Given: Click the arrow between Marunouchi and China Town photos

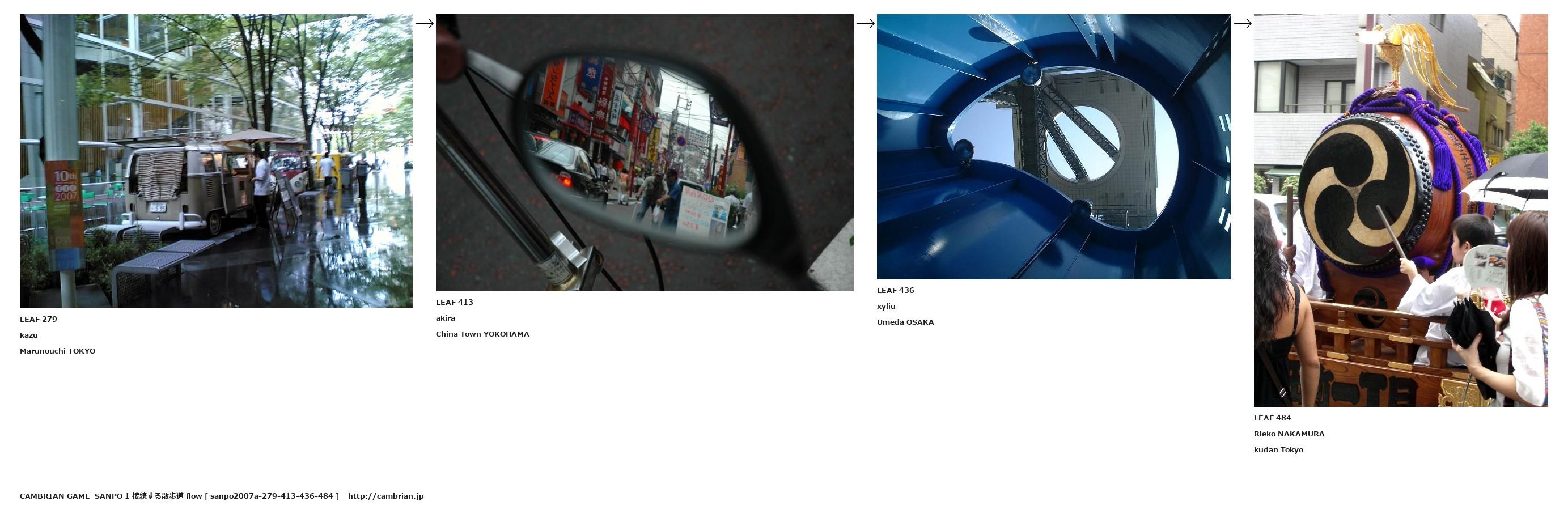Looking at the screenshot, I should tap(424, 24).
